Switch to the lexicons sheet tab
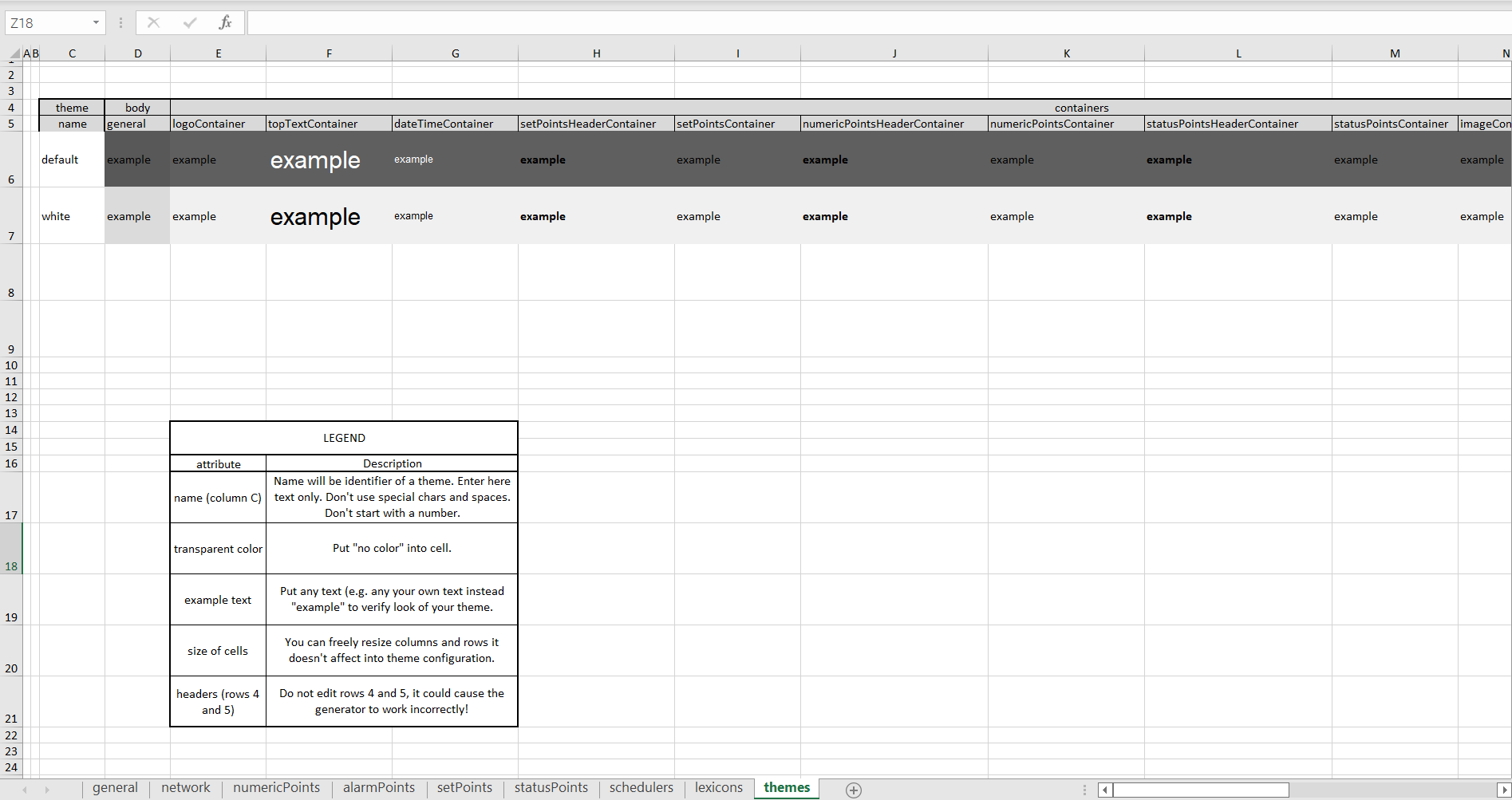Screen dimensions: 1512x800 [717, 787]
